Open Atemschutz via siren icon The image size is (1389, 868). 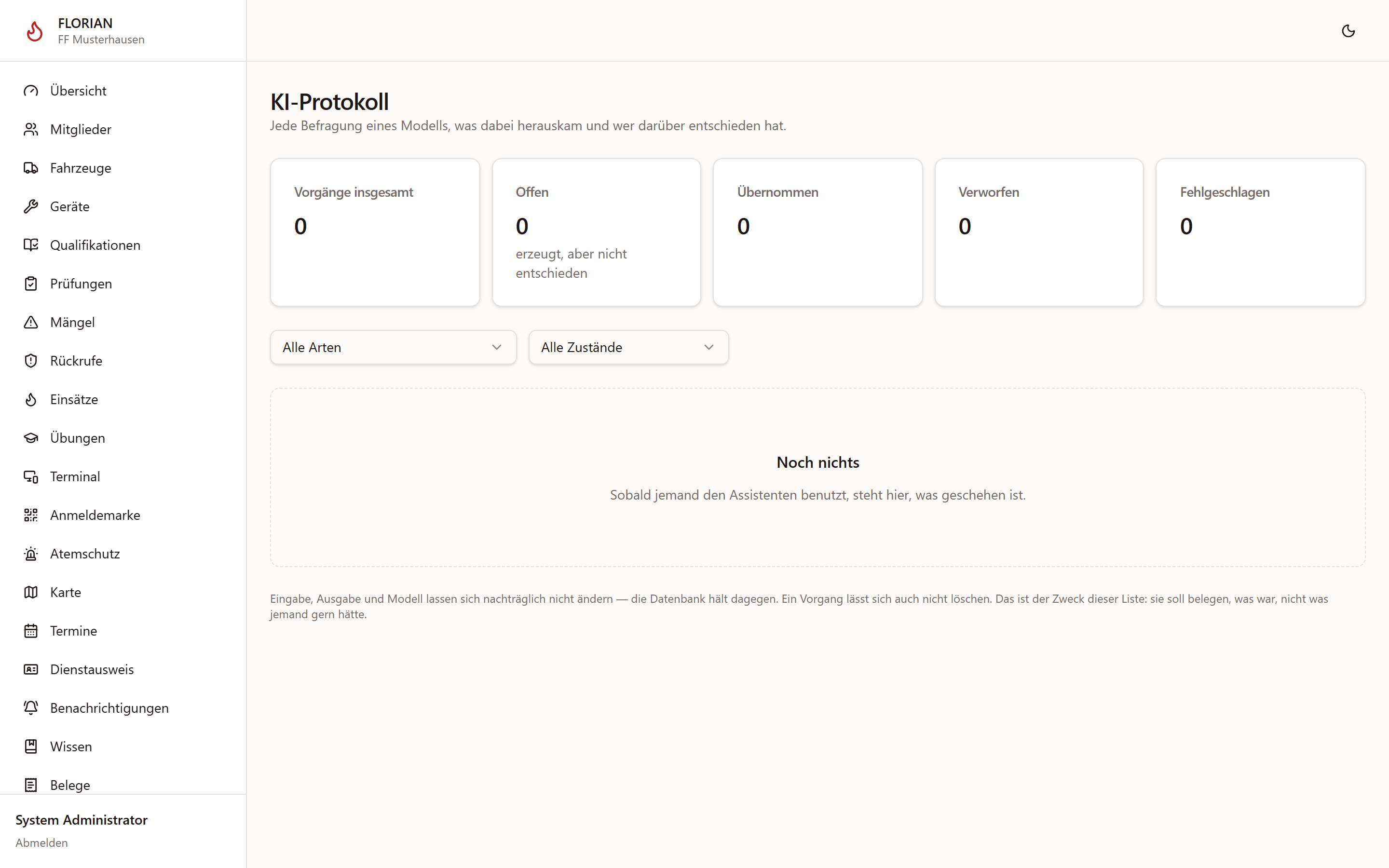coord(31,554)
